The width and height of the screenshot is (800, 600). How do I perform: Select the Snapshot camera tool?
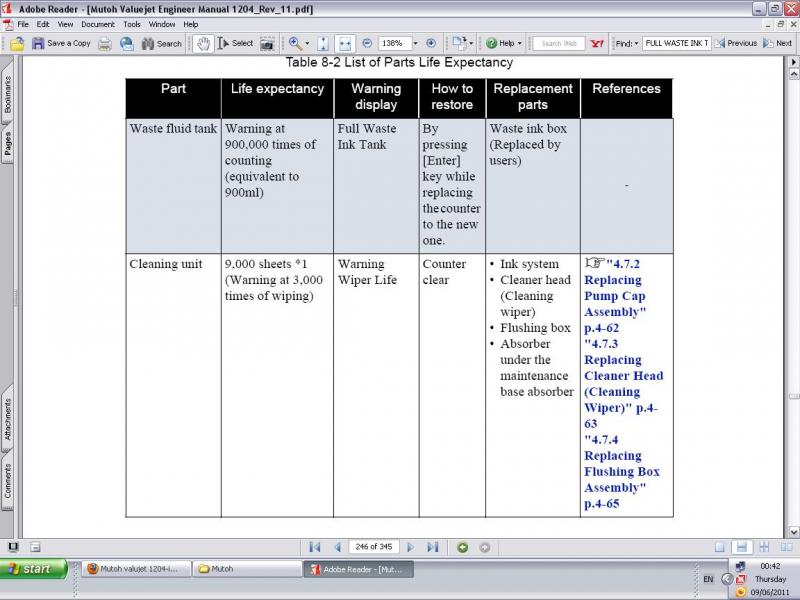(266, 44)
